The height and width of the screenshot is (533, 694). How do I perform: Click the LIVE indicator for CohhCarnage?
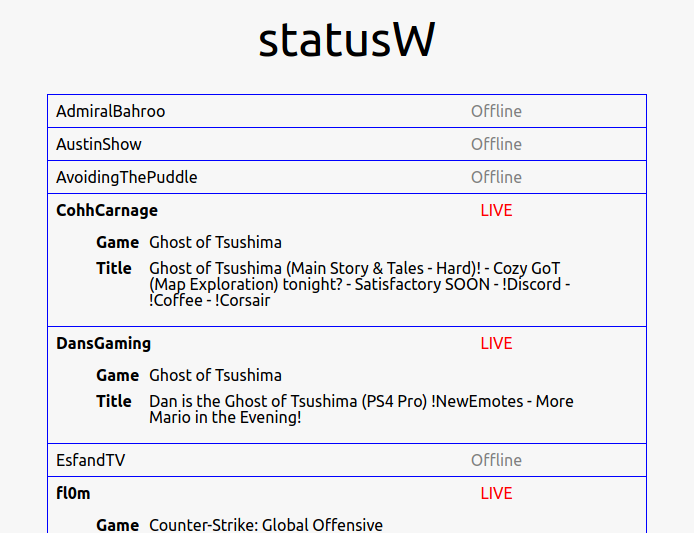(496, 210)
